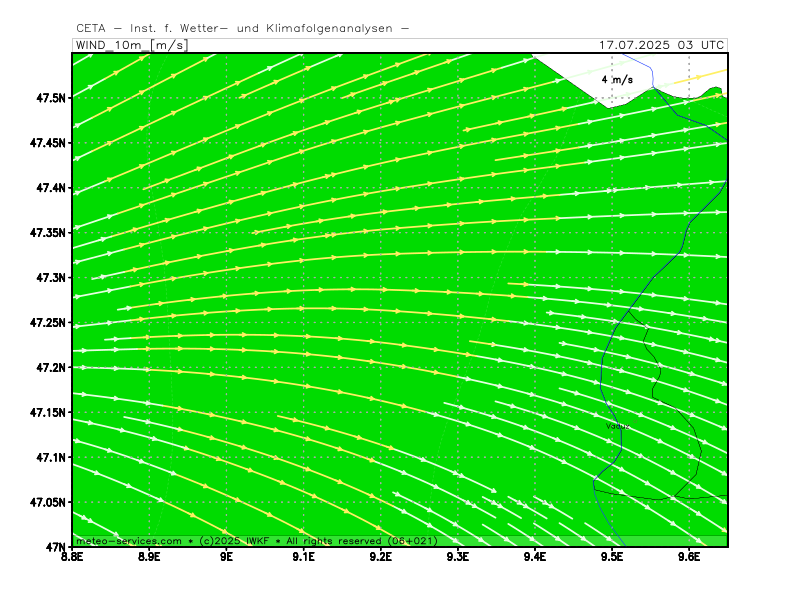The width and height of the screenshot is (800, 600).
Task: Click the Vaduz city label
Action: pos(618,426)
